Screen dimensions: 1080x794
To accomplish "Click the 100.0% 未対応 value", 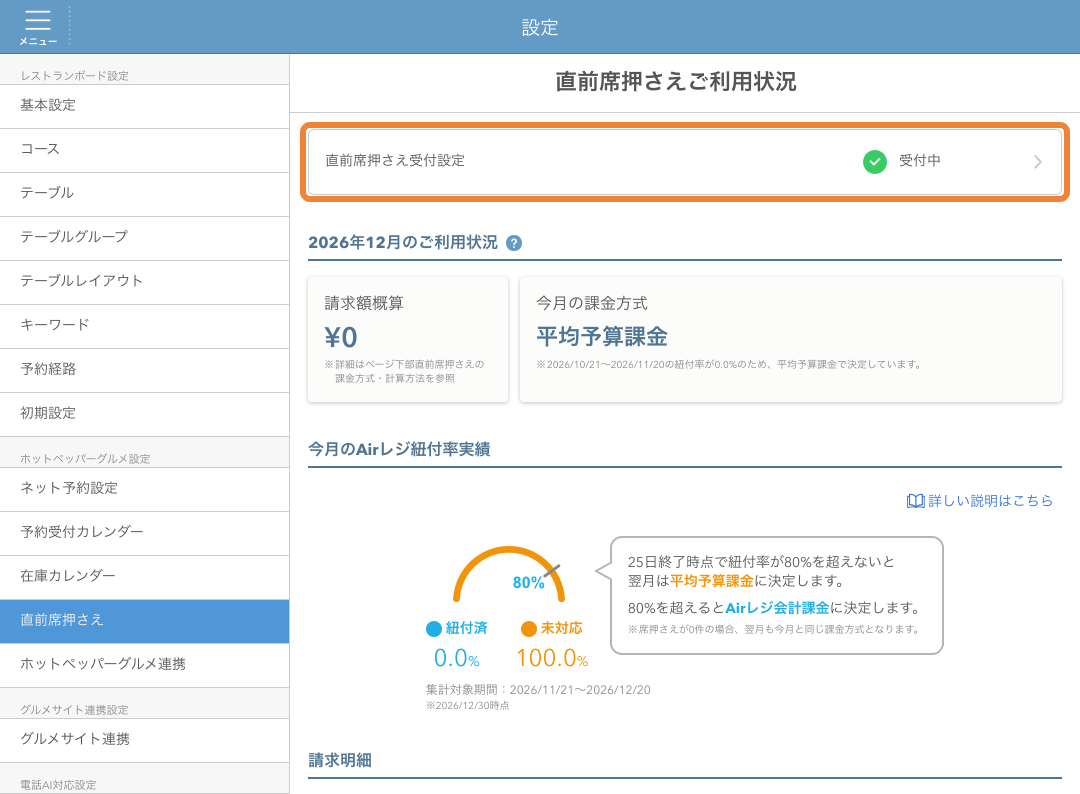I will tap(552, 658).
